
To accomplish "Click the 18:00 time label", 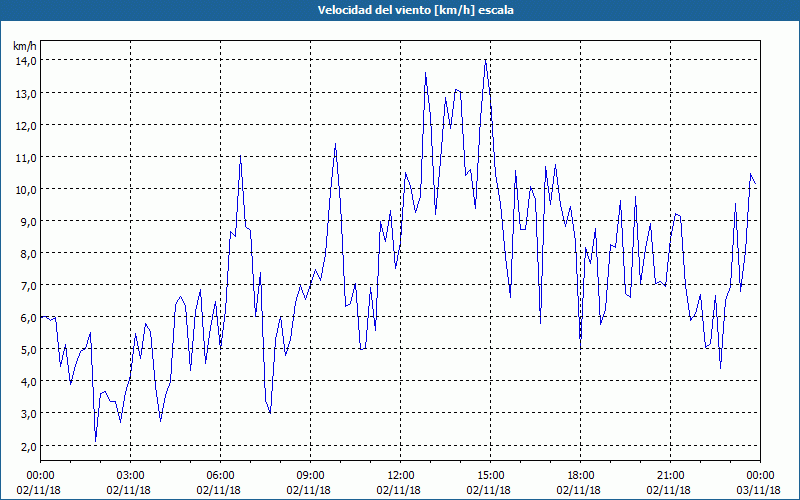I will (x=581, y=476).
